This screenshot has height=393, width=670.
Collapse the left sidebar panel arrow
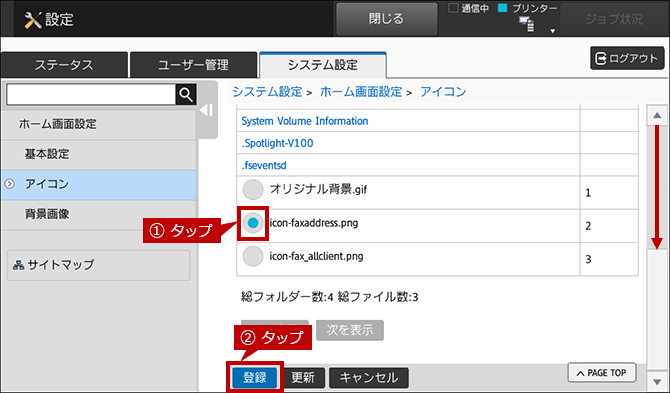pyautogui.click(x=207, y=110)
